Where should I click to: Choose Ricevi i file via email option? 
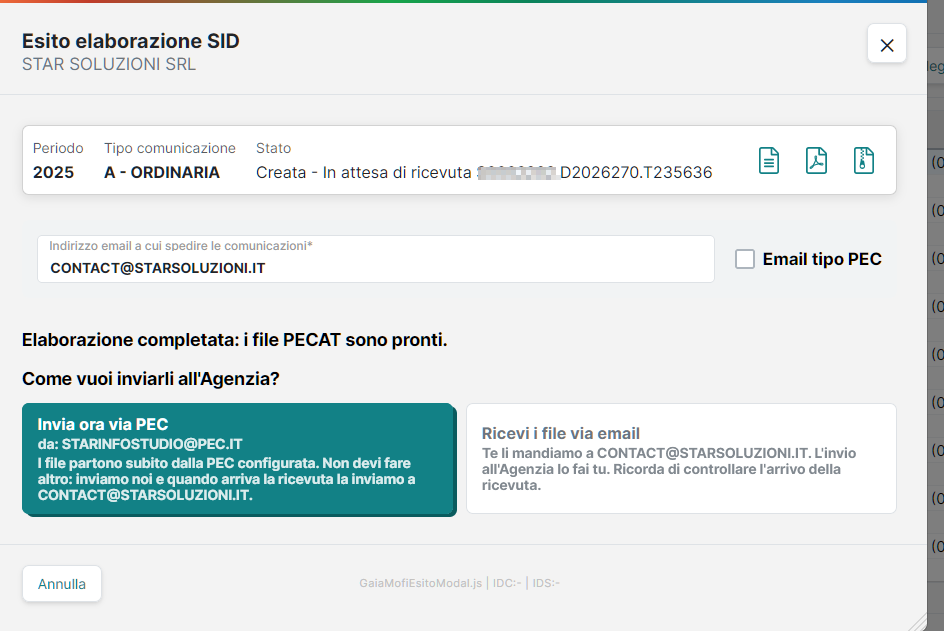click(x=681, y=458)
